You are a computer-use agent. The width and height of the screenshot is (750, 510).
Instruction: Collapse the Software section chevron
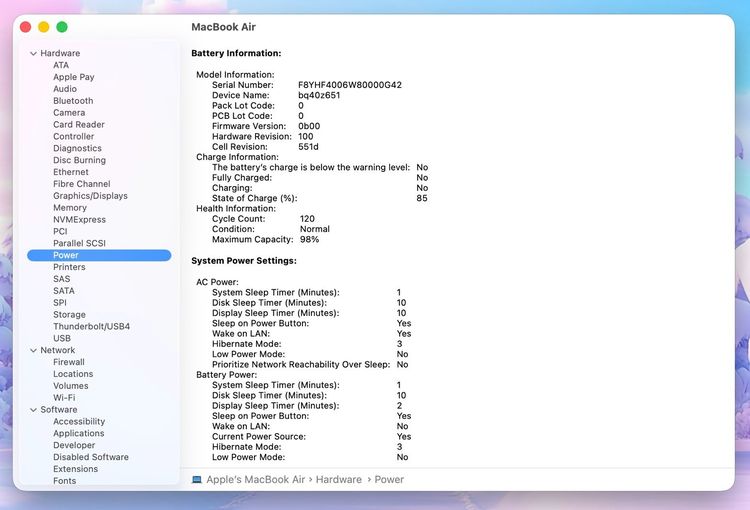click(33, 410)
